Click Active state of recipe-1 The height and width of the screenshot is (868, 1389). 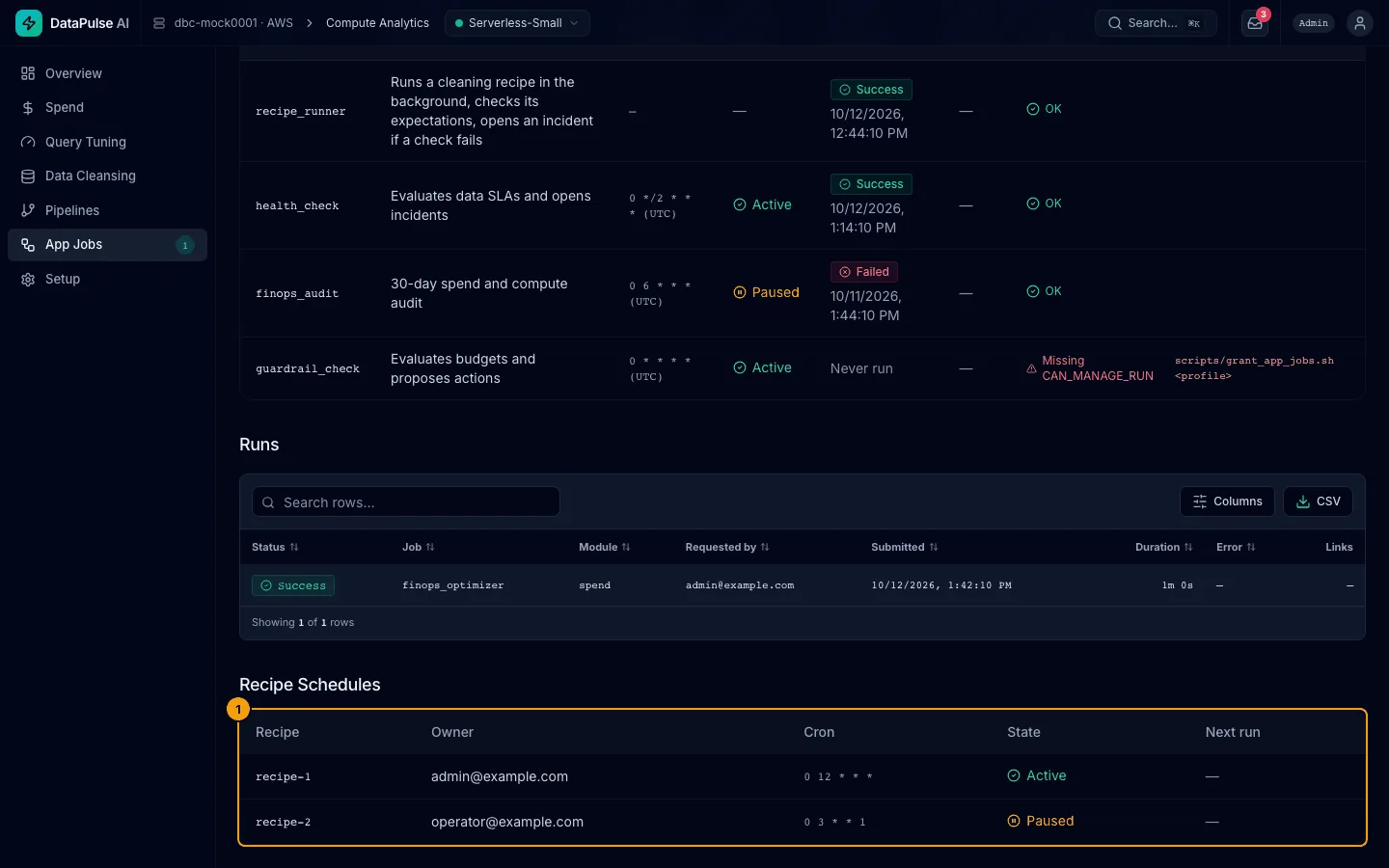(1037, 775)
